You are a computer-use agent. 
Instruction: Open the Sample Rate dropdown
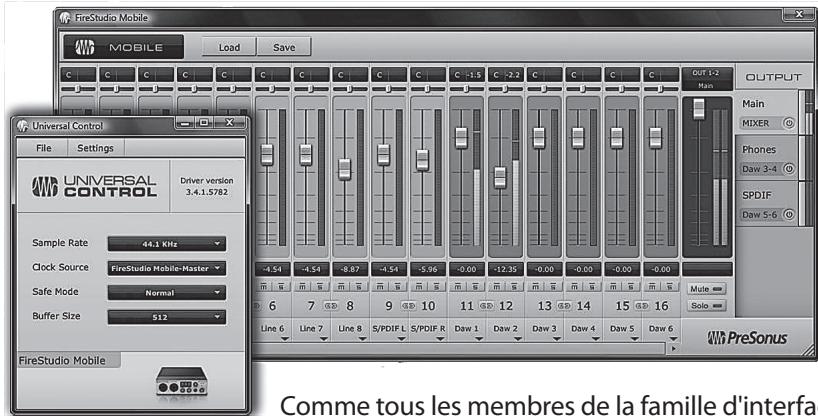coord(166,244)
